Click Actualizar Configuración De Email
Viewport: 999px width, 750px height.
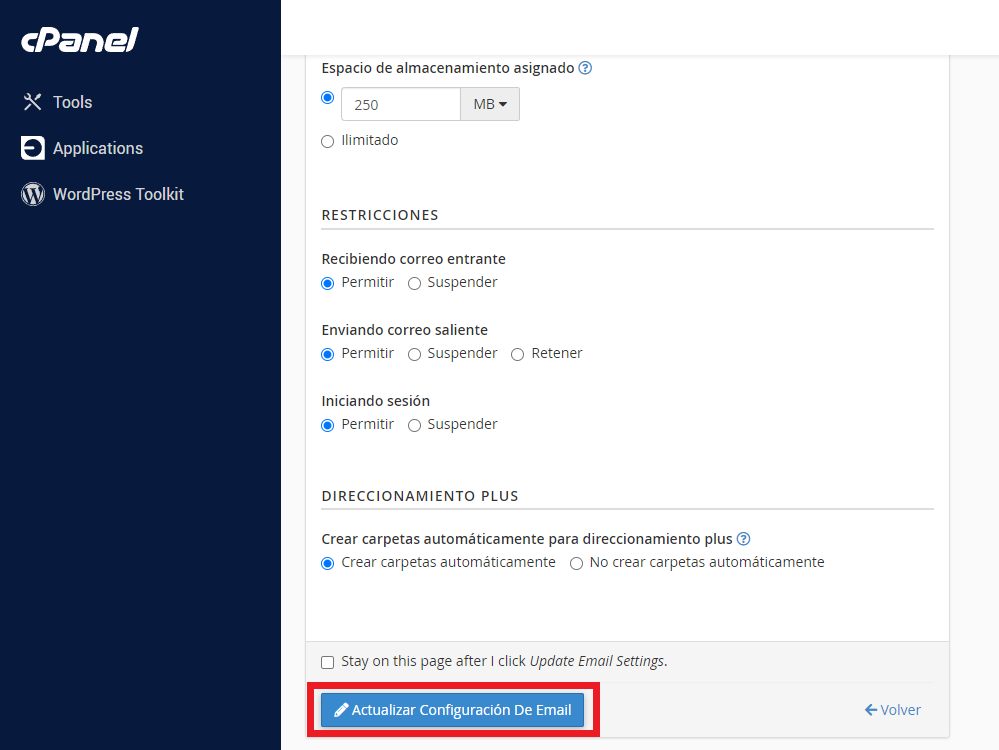pos(453,710)
